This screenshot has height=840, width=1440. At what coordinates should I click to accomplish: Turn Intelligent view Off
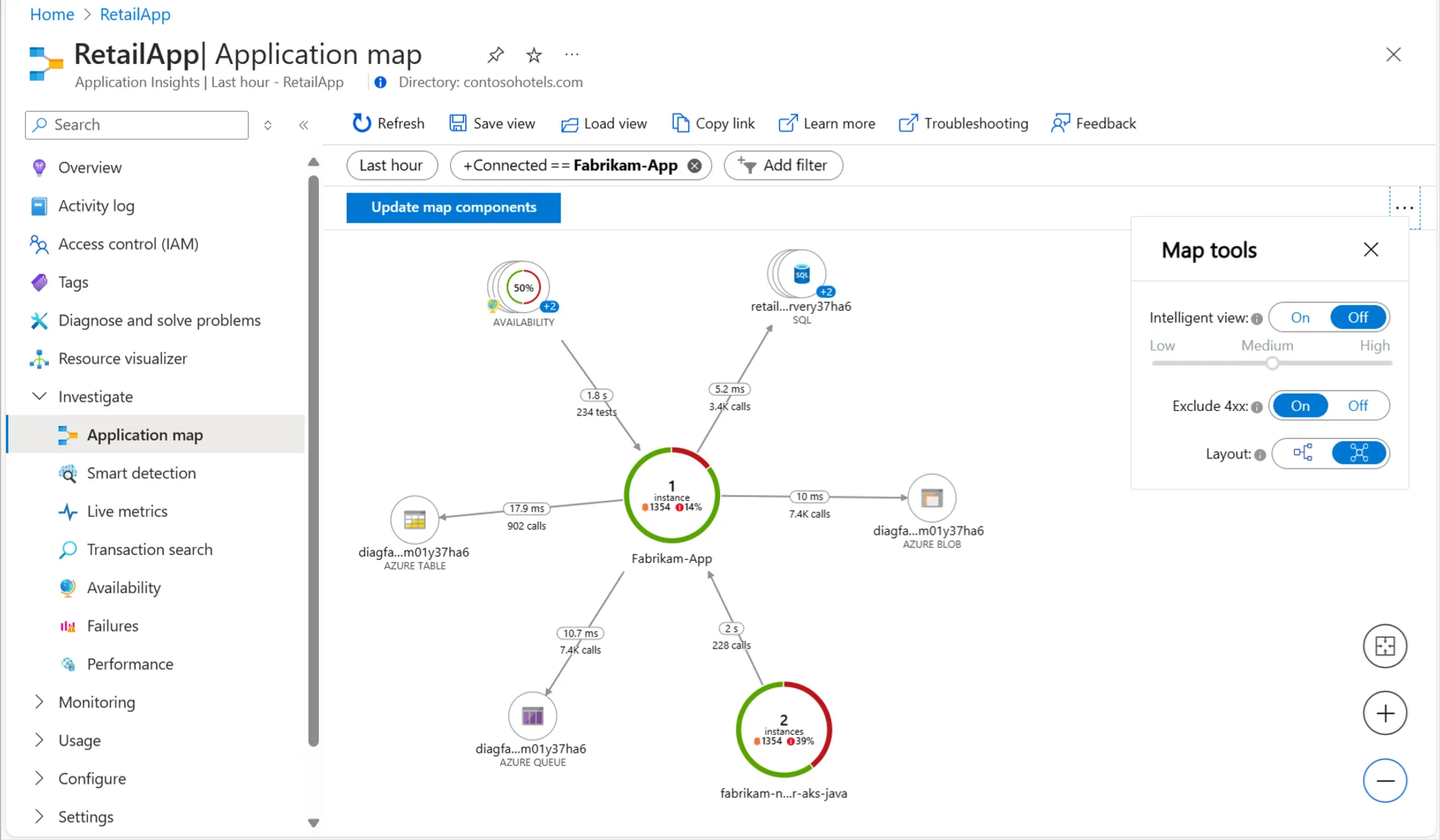pyautogui.click(x=1358, y=317)
